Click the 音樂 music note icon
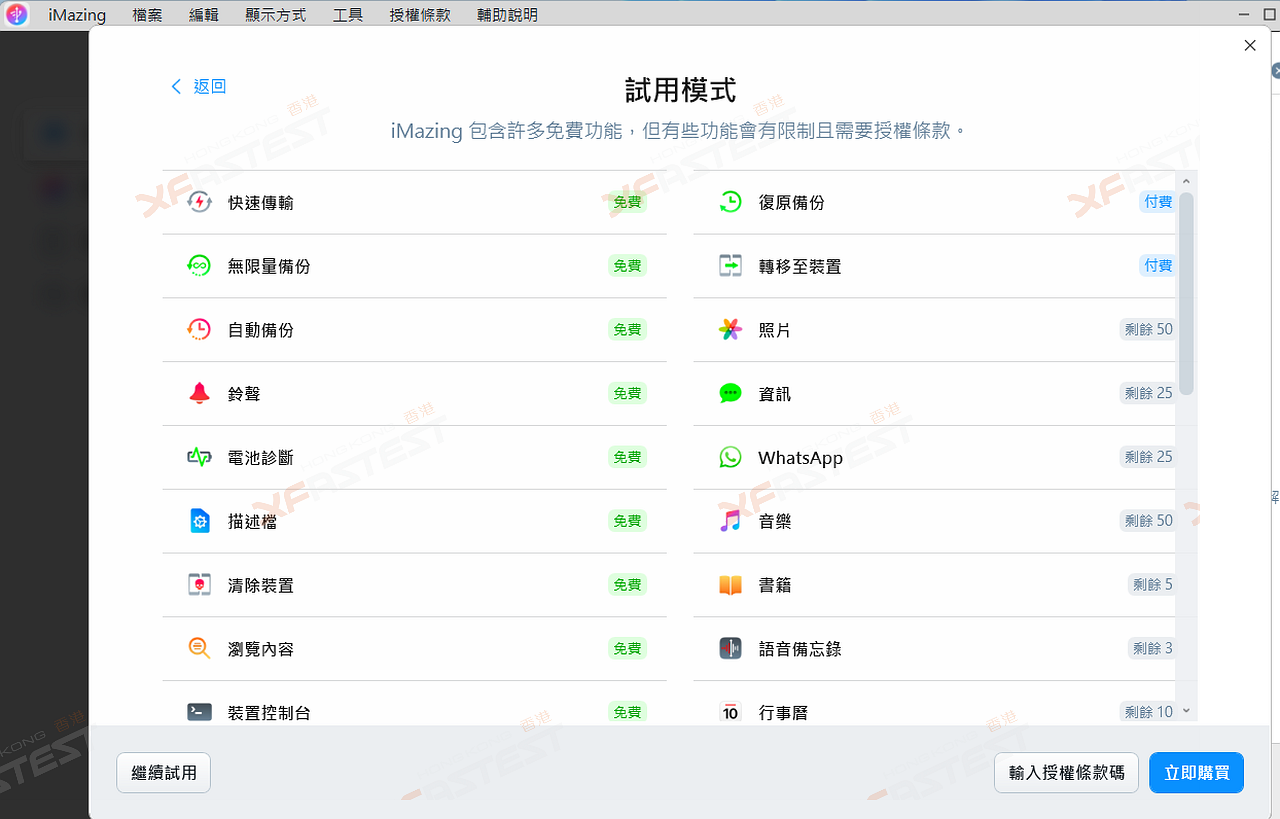Viewport: 1280px width, 819px height. pyautogui.click(x=731, y=520)
